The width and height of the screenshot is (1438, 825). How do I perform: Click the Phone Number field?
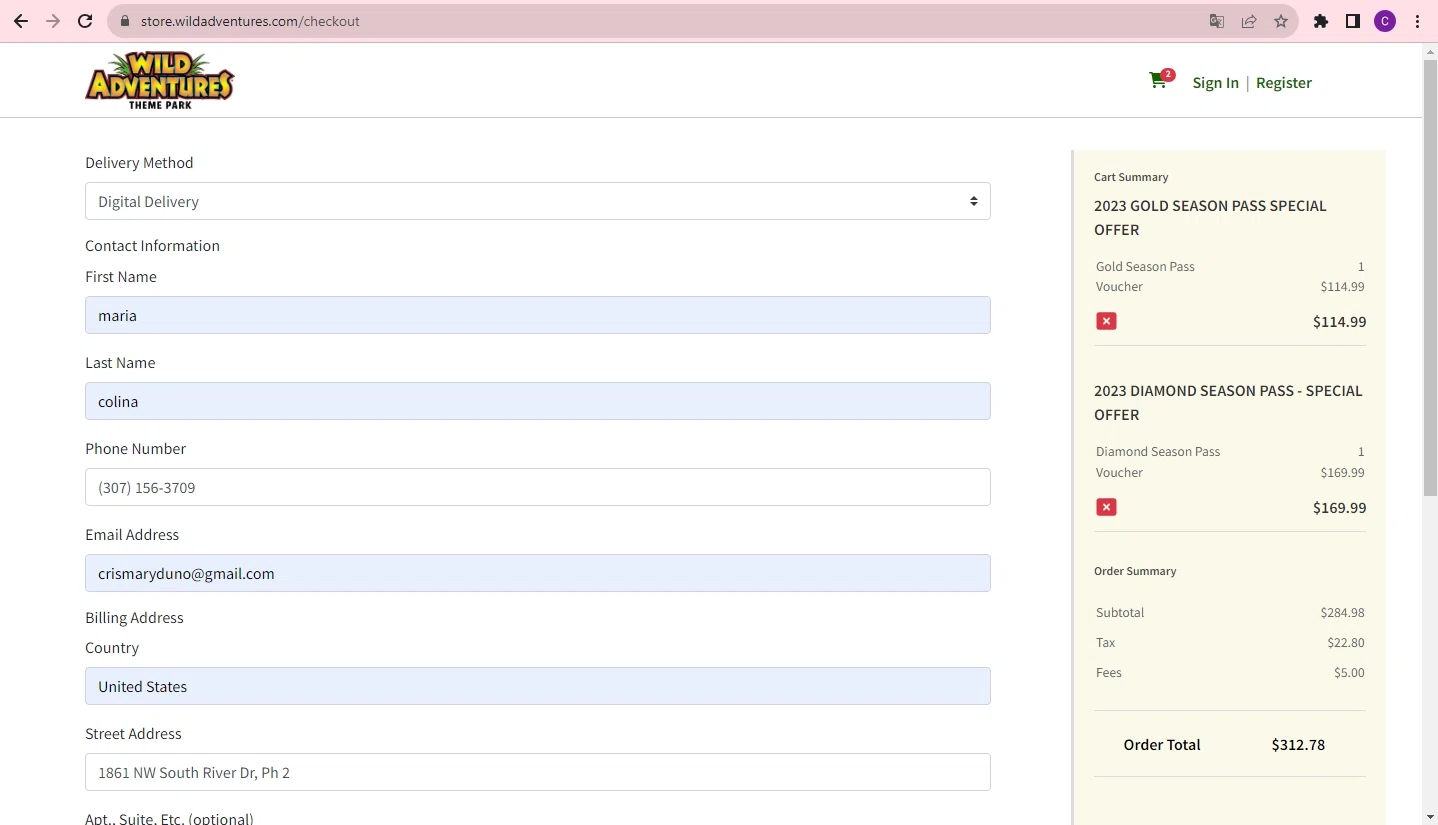click(538, 487)
